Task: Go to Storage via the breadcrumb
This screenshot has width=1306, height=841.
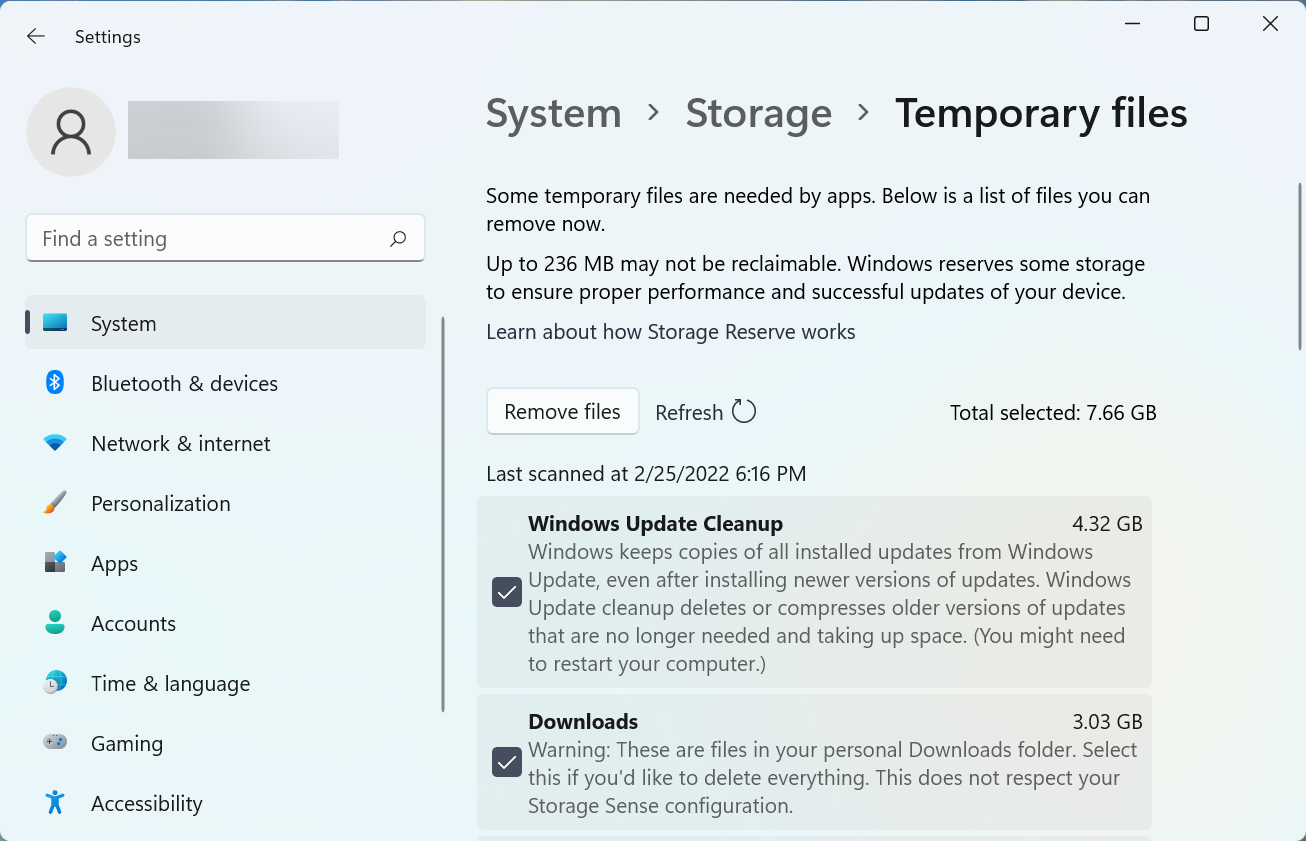Action: [758, 113]
